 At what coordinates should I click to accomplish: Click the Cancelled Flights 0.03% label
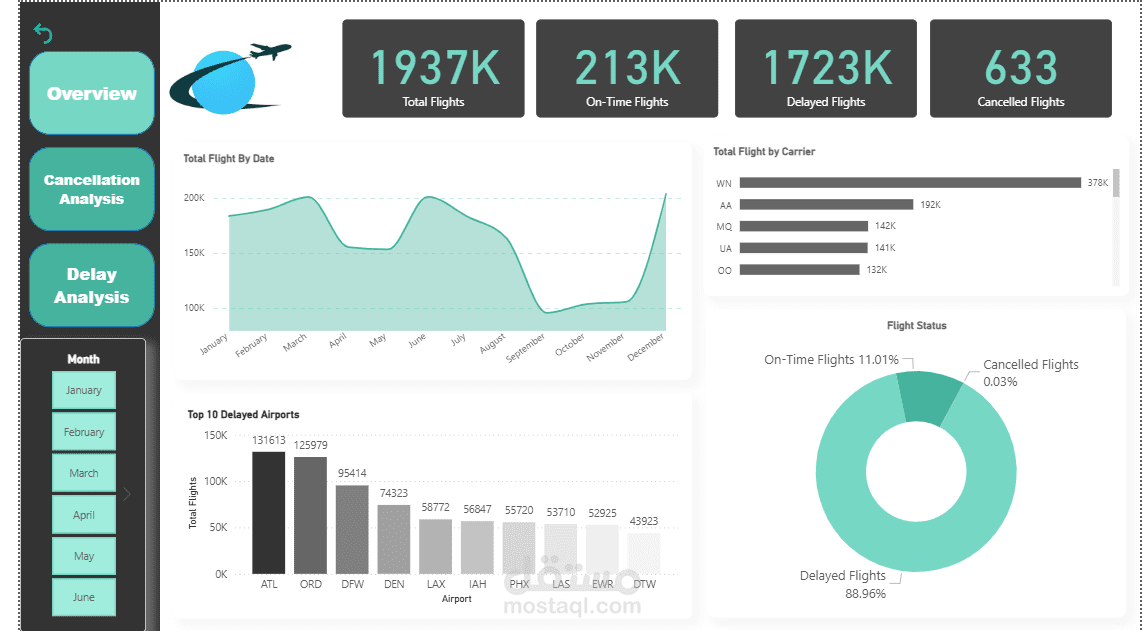click(x=1030, y=372)
